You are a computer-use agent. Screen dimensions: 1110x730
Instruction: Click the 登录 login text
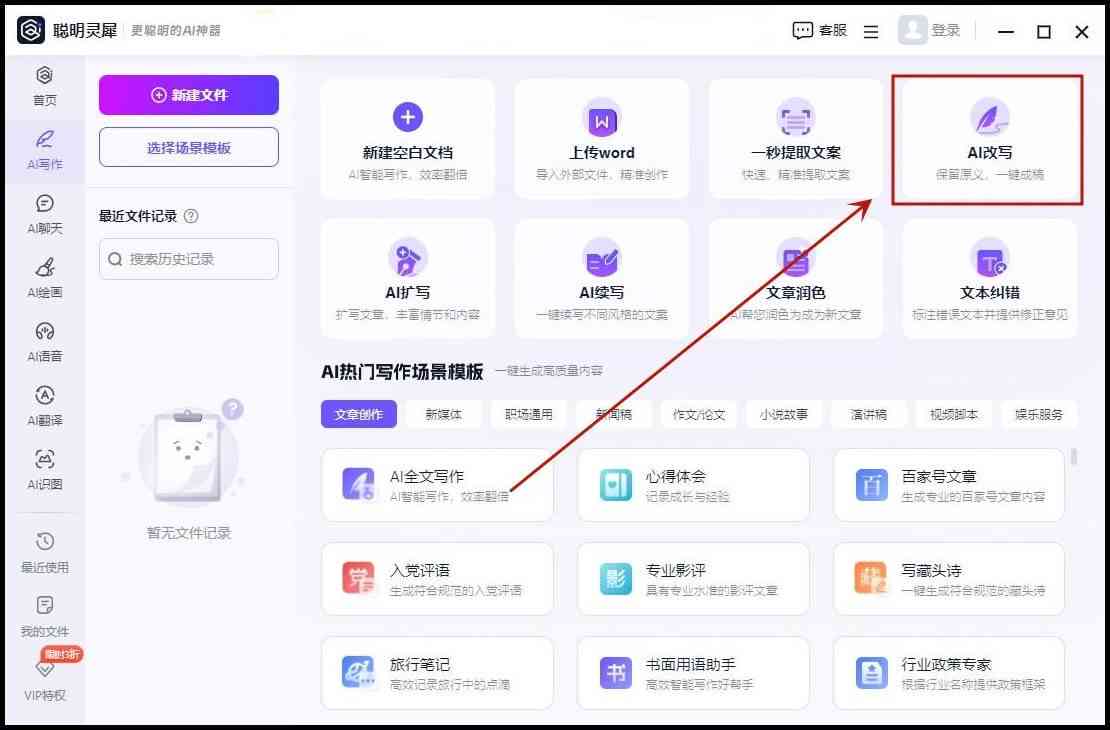[x=945, y=30]
